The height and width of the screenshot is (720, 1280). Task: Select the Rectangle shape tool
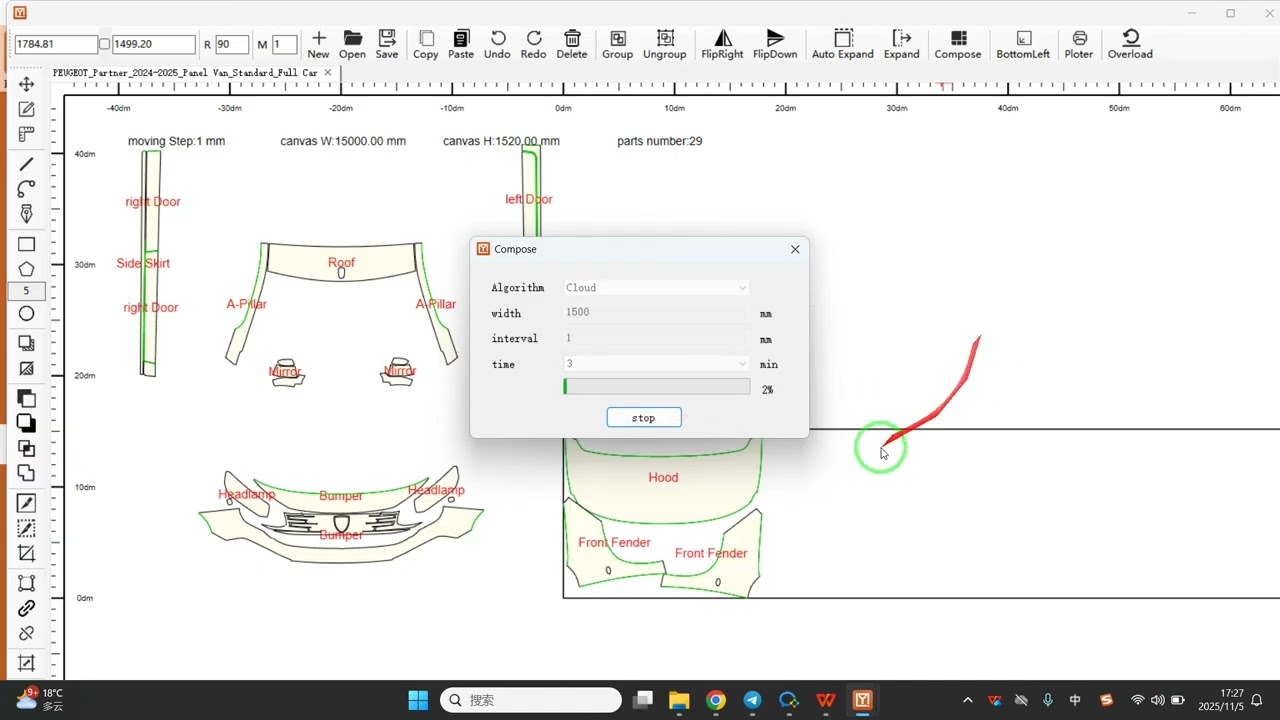pyautogui.click(x=26, y=244)
